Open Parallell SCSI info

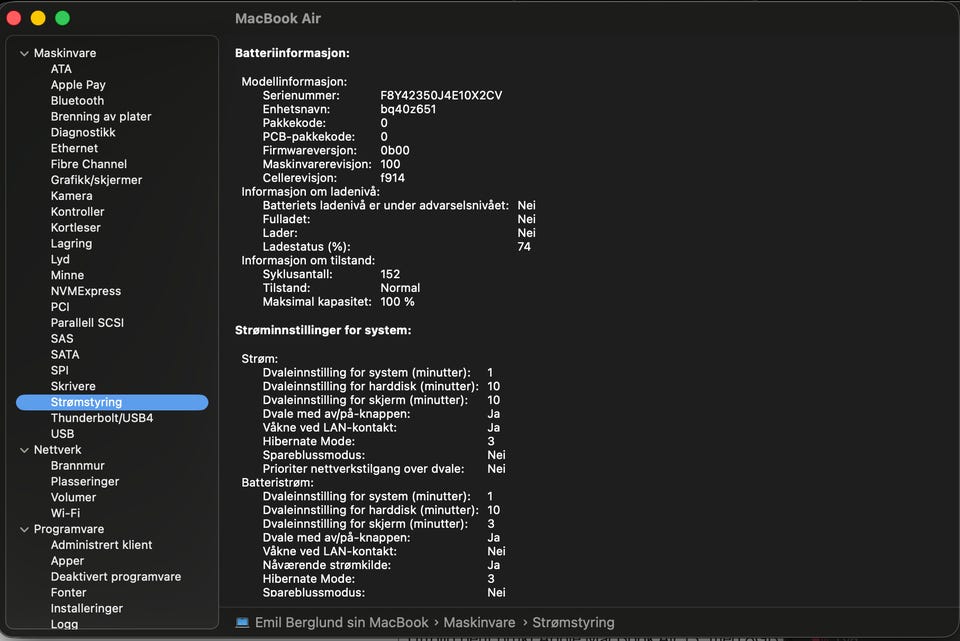87,323
